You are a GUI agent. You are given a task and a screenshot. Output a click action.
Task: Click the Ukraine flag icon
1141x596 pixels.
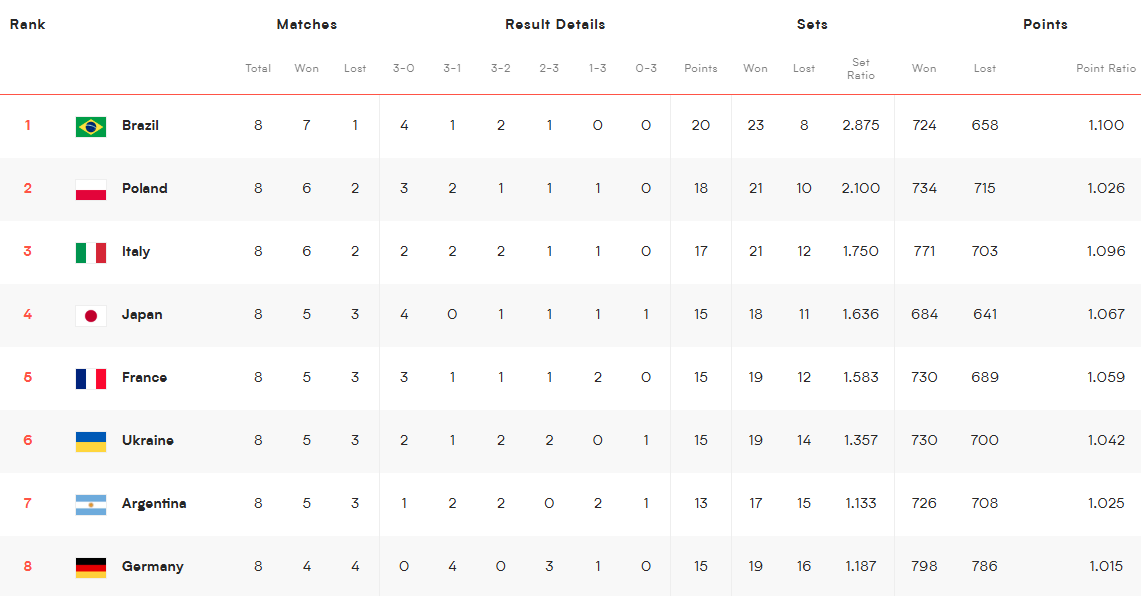(91, 442)
